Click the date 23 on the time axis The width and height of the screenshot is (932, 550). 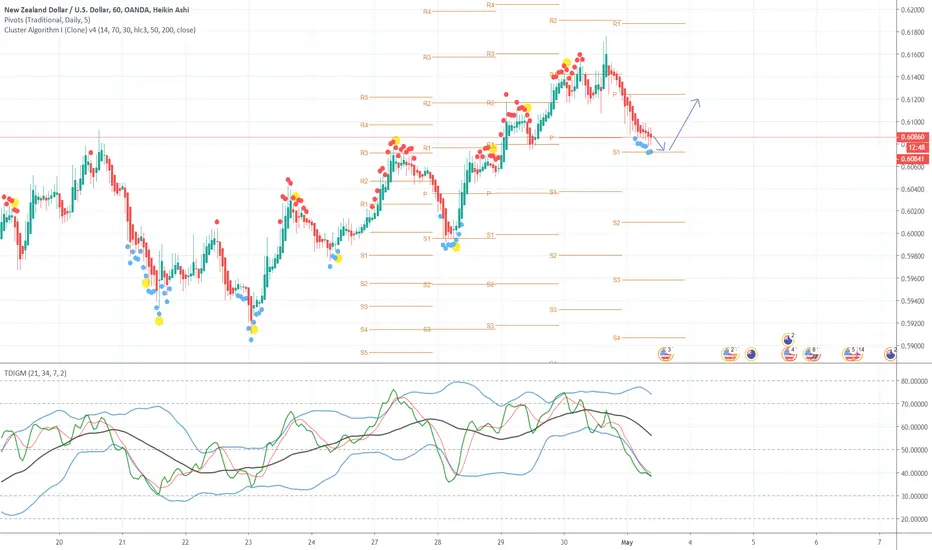[x=248, y=542]
